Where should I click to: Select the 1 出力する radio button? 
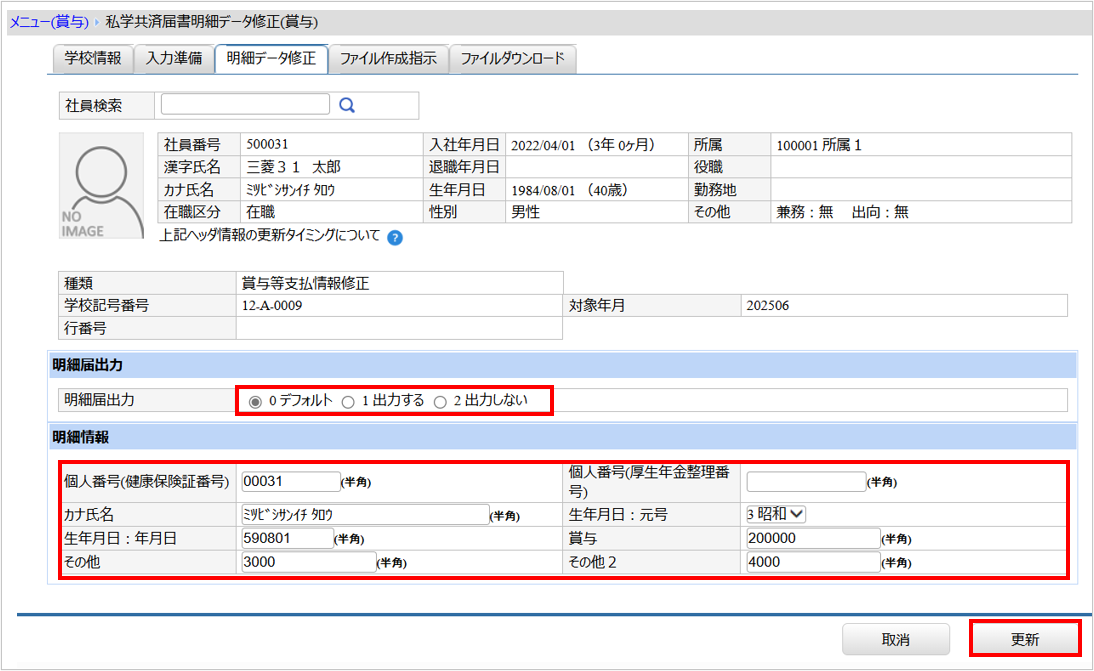(x=348, y=402)
